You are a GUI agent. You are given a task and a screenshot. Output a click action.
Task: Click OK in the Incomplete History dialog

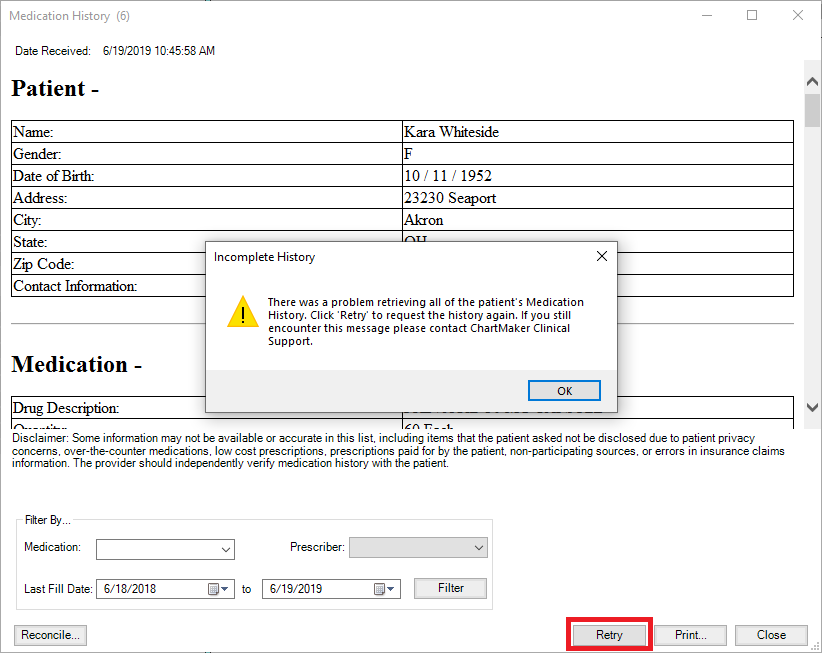564,390
